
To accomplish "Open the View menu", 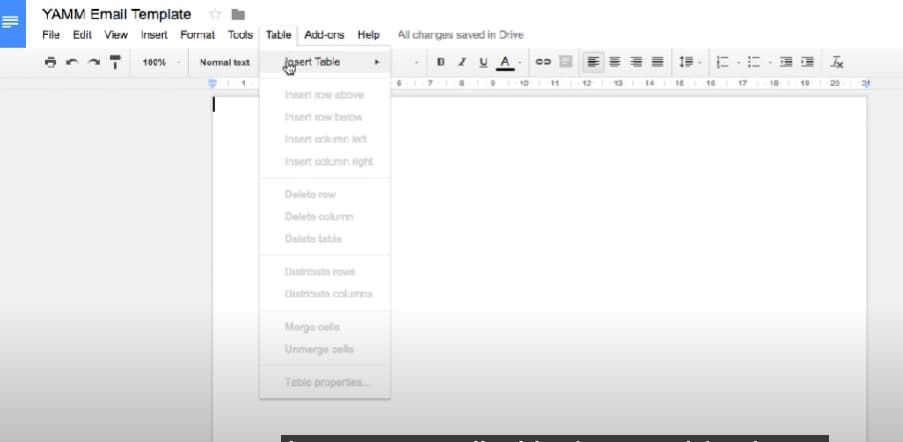I will point(116,35).
